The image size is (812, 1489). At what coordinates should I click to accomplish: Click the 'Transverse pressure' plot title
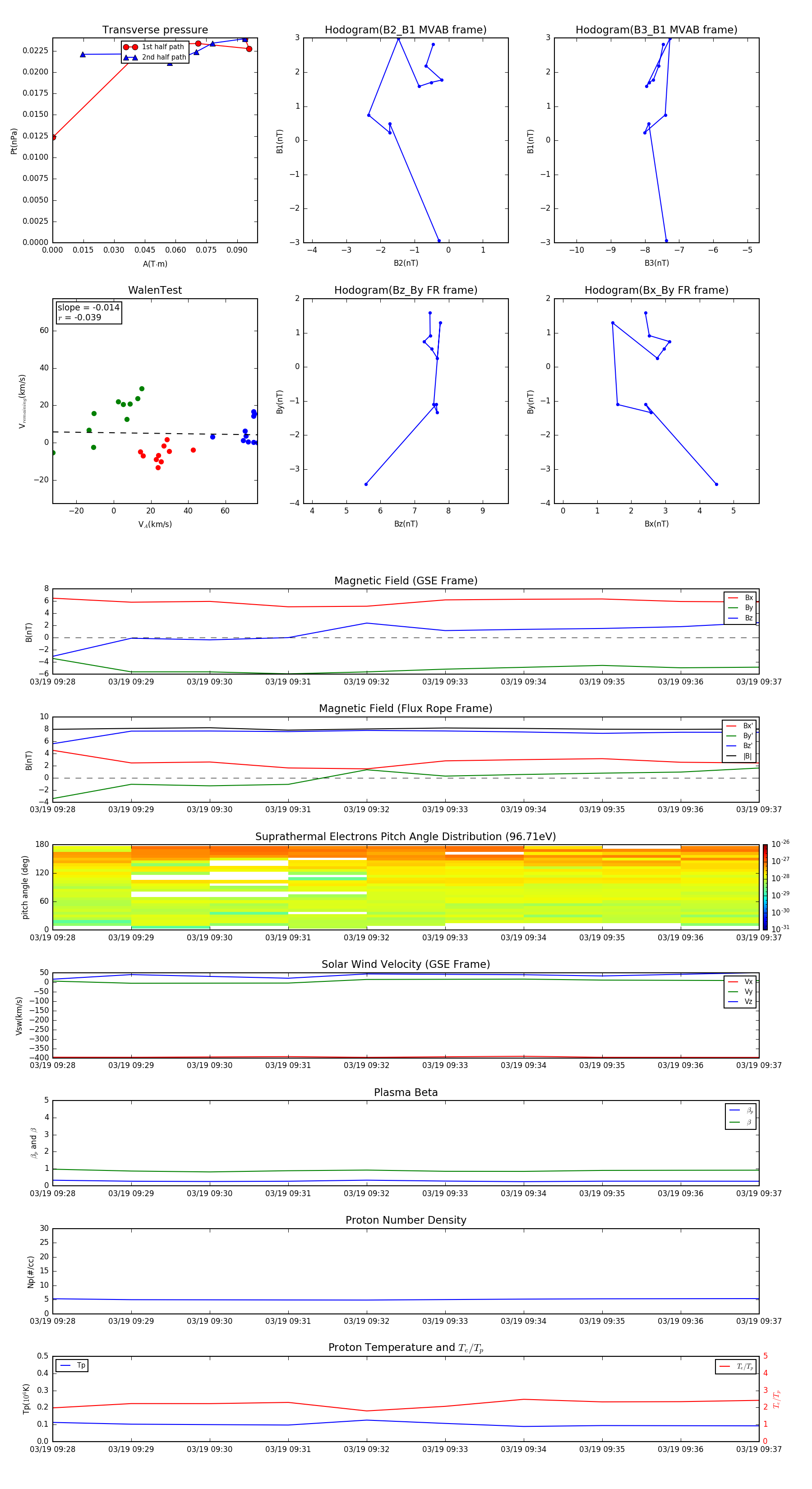155,30
